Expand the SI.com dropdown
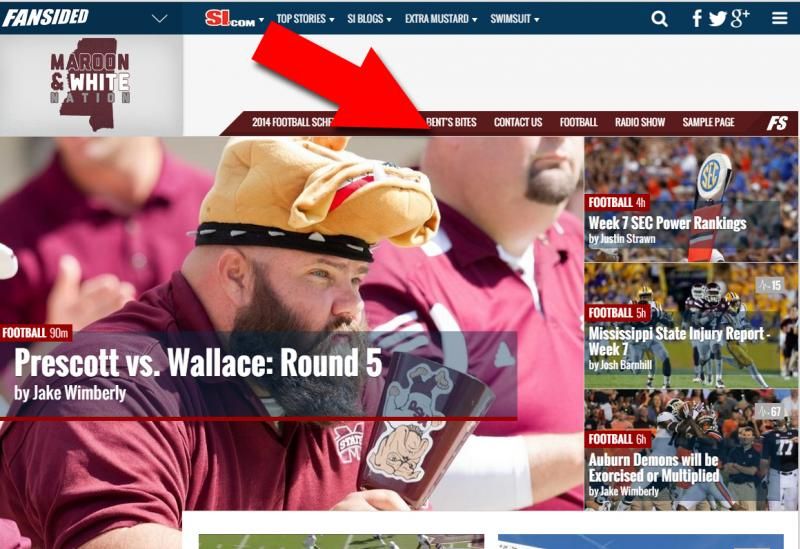 (x=234, y=19)
